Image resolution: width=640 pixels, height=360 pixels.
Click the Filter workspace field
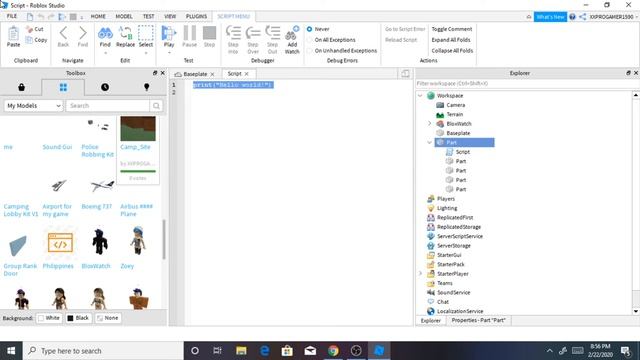[x=527, y=83]
